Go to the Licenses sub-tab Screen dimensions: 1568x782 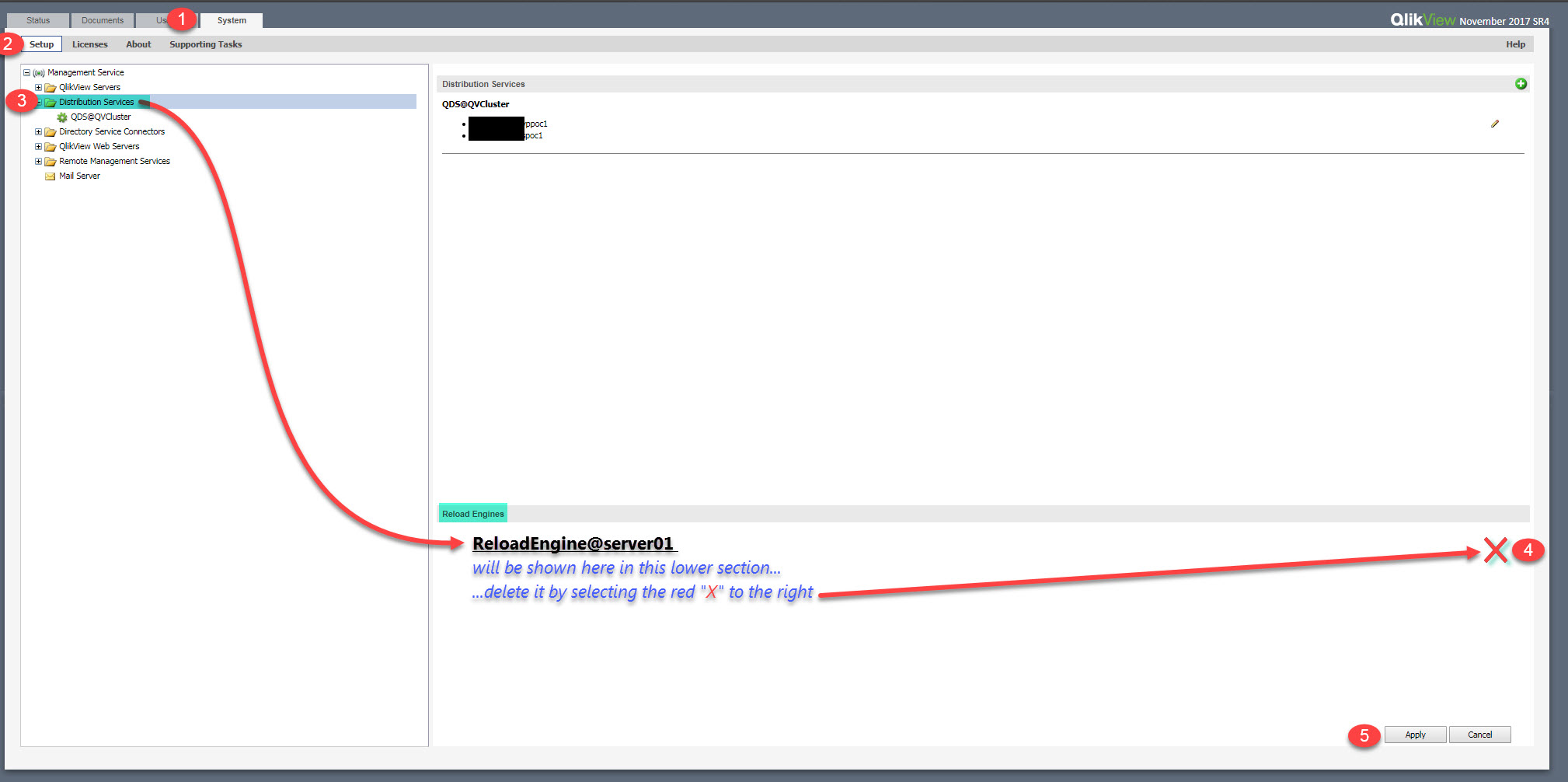[90, 44]
